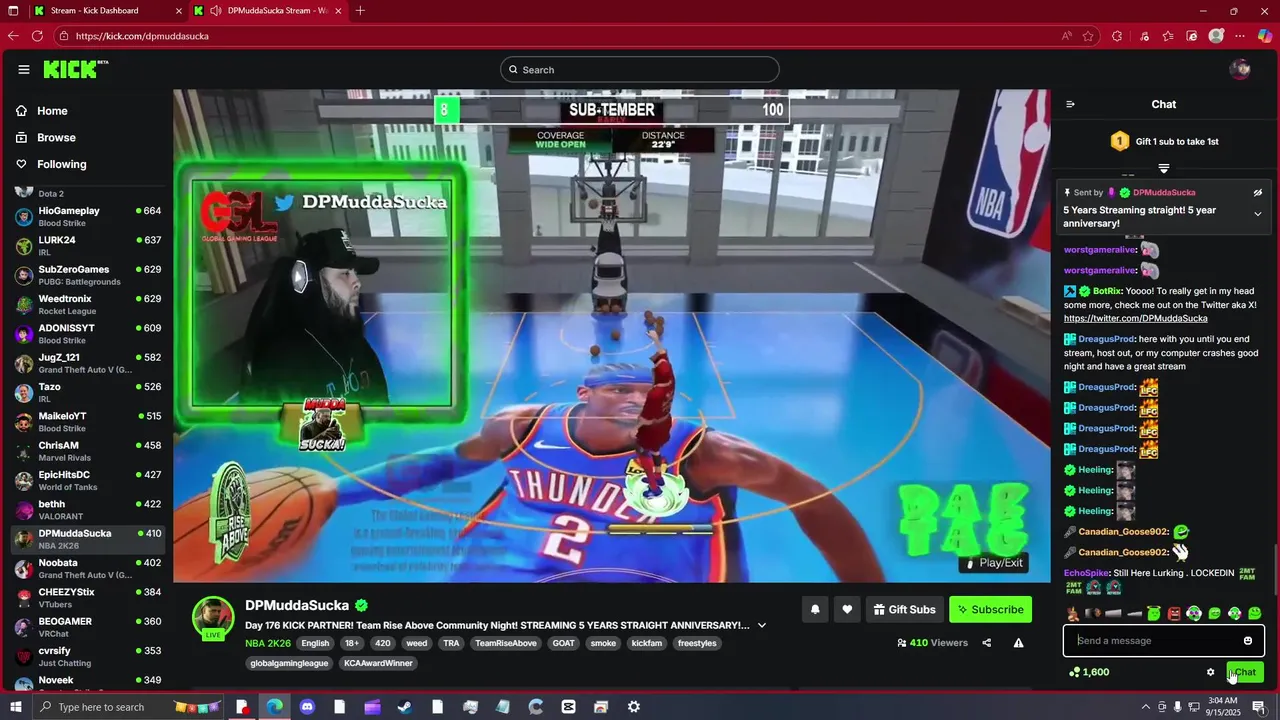Viewport: 1280px width, 720px height.
Task: Open chat settings gear
Action: pos(1210,672)
